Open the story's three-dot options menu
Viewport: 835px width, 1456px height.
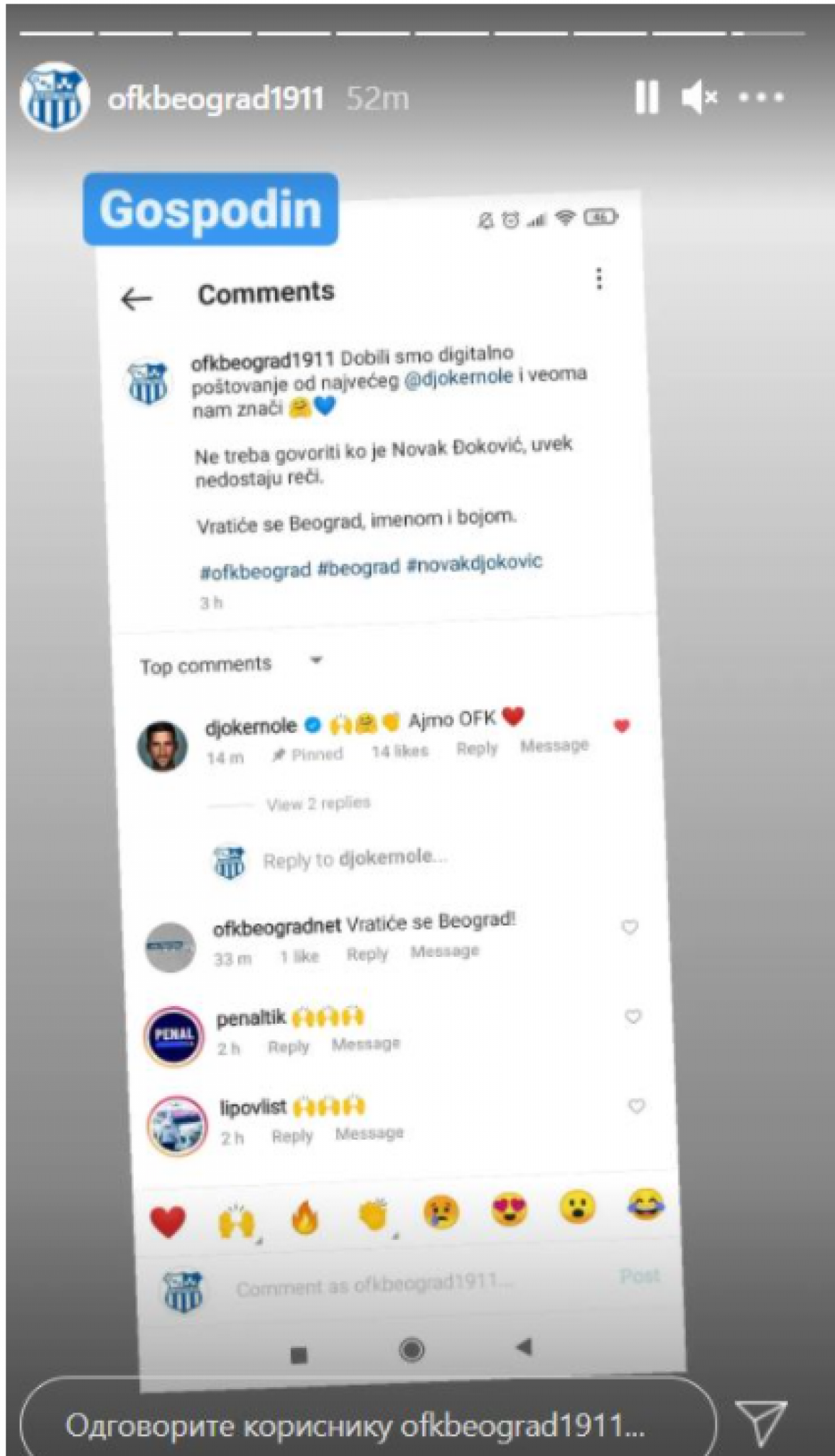coord(760,97)
